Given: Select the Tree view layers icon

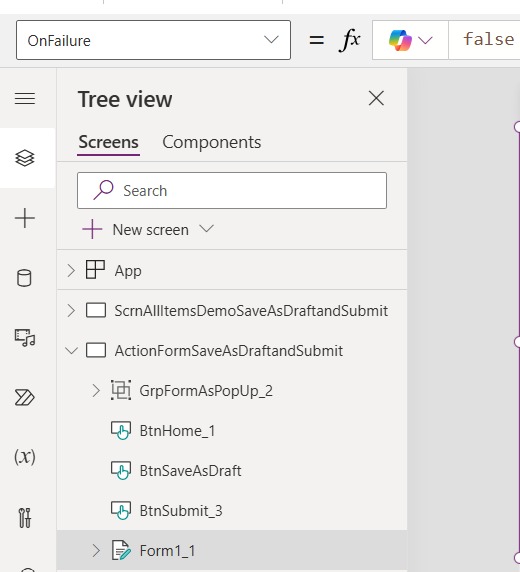Looking at the screenshot, I should [25, 158].
